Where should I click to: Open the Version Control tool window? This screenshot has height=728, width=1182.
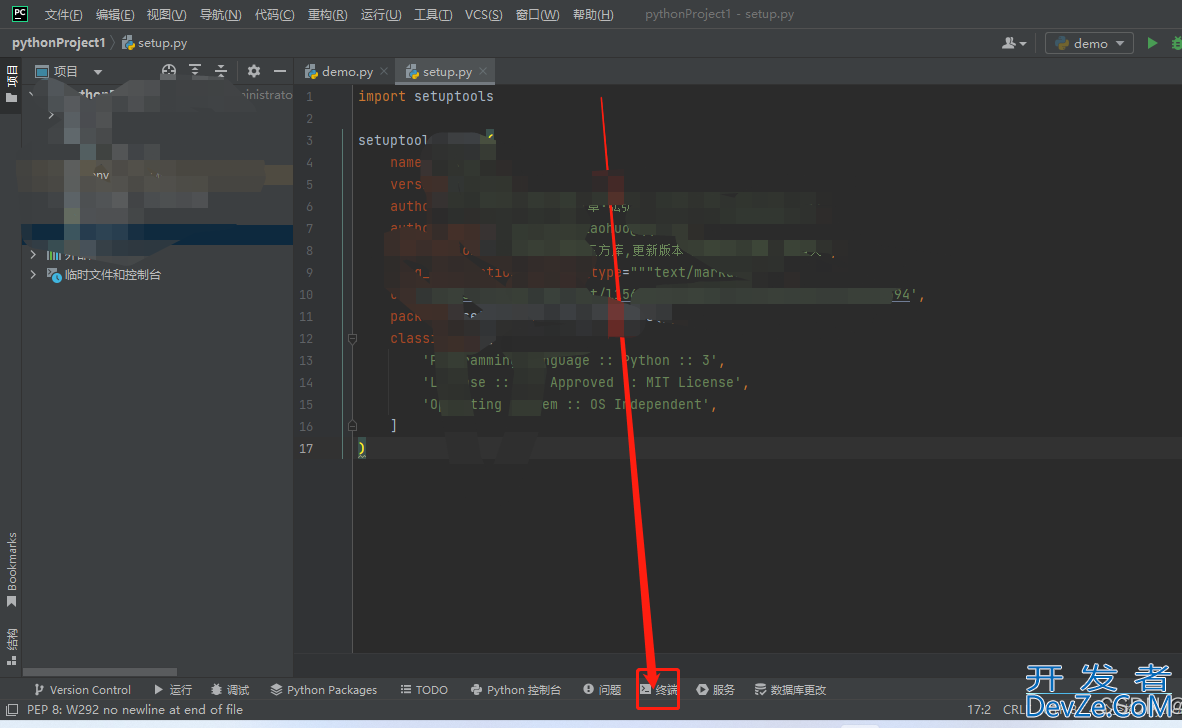(82, 690)
